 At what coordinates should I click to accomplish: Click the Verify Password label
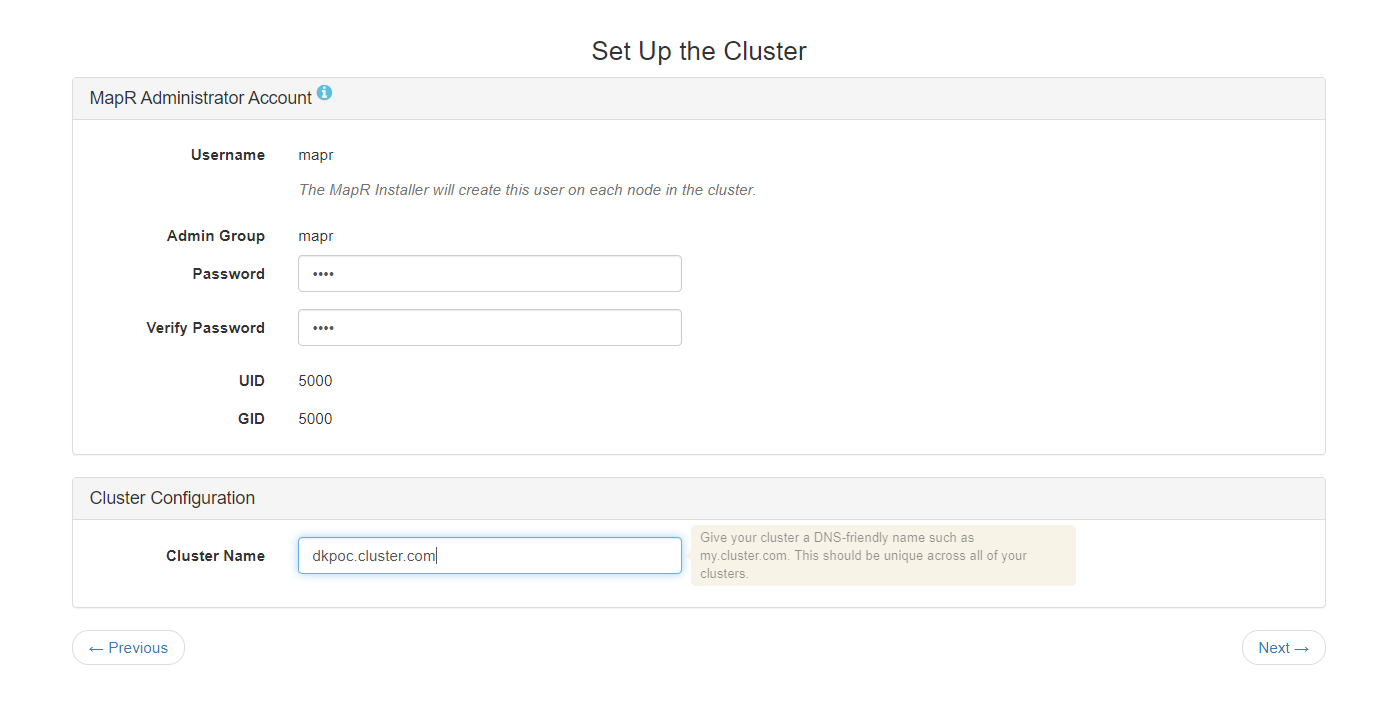point(205,328)
